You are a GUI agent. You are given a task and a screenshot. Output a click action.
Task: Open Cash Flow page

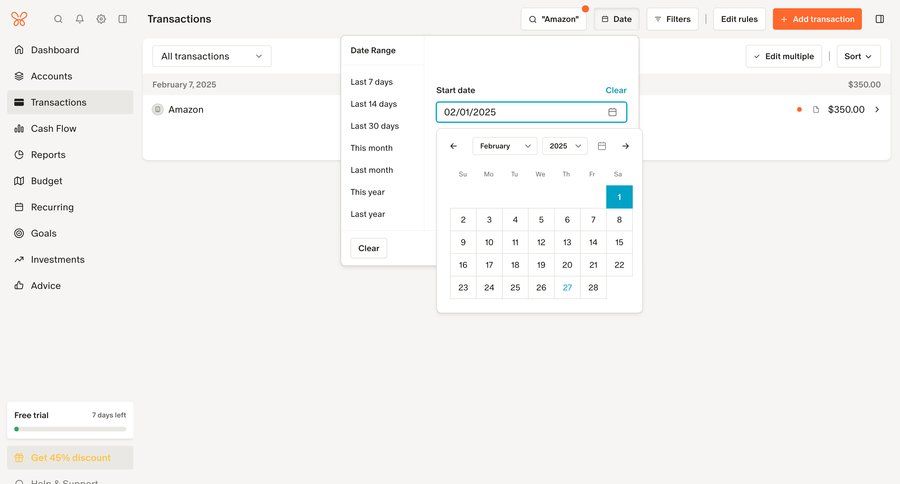70,129
